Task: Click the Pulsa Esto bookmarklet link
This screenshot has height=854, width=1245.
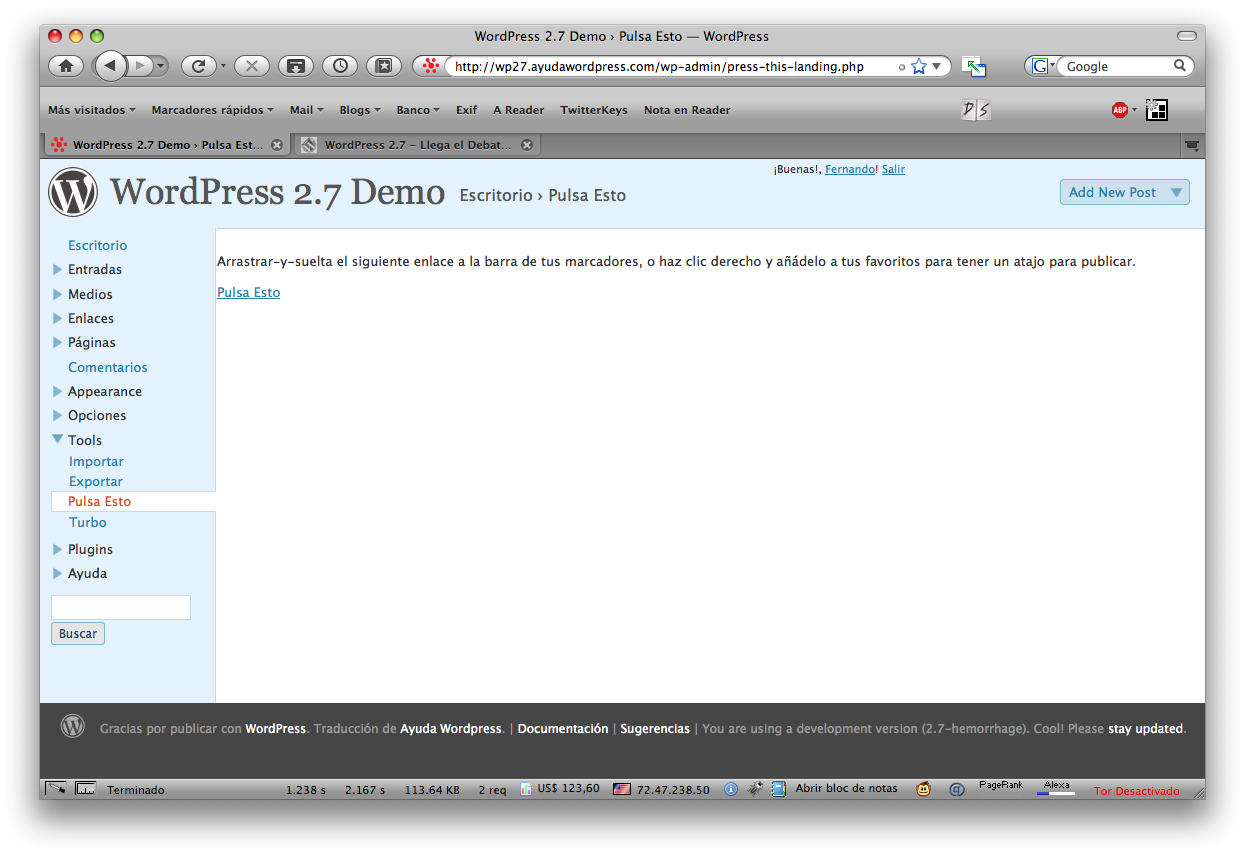Action: pyautogui.click(x=248, y=292)
